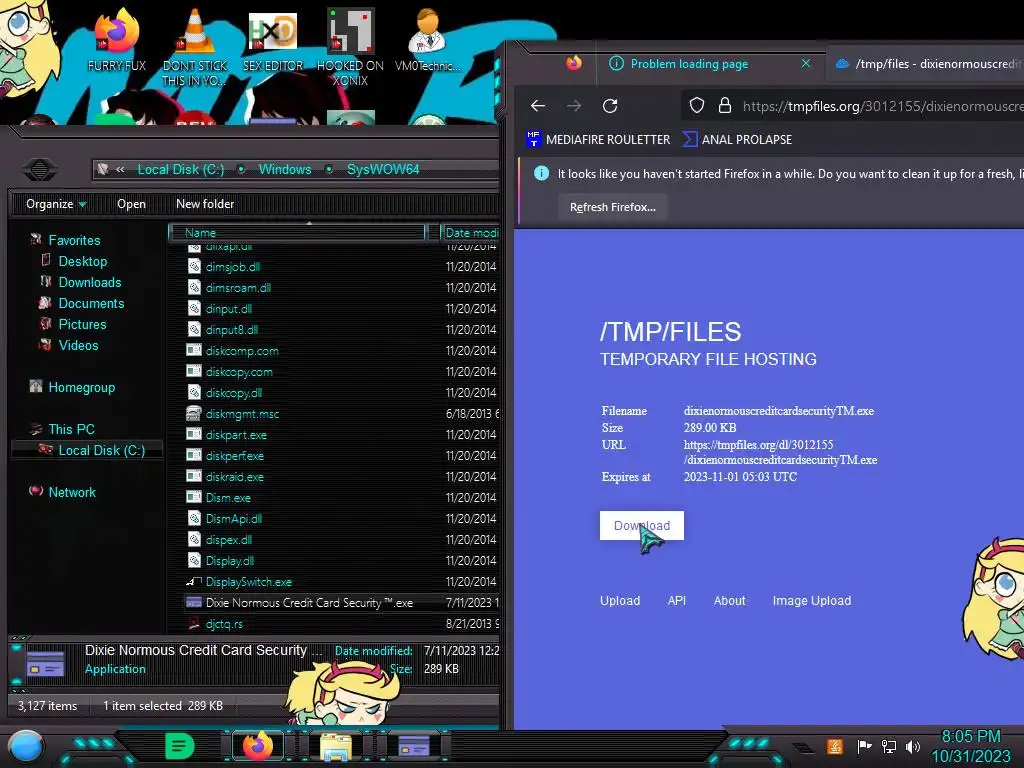Select the diskcomp.com file
Viewport: 1024px width, 768px height.
click(242, 351)
